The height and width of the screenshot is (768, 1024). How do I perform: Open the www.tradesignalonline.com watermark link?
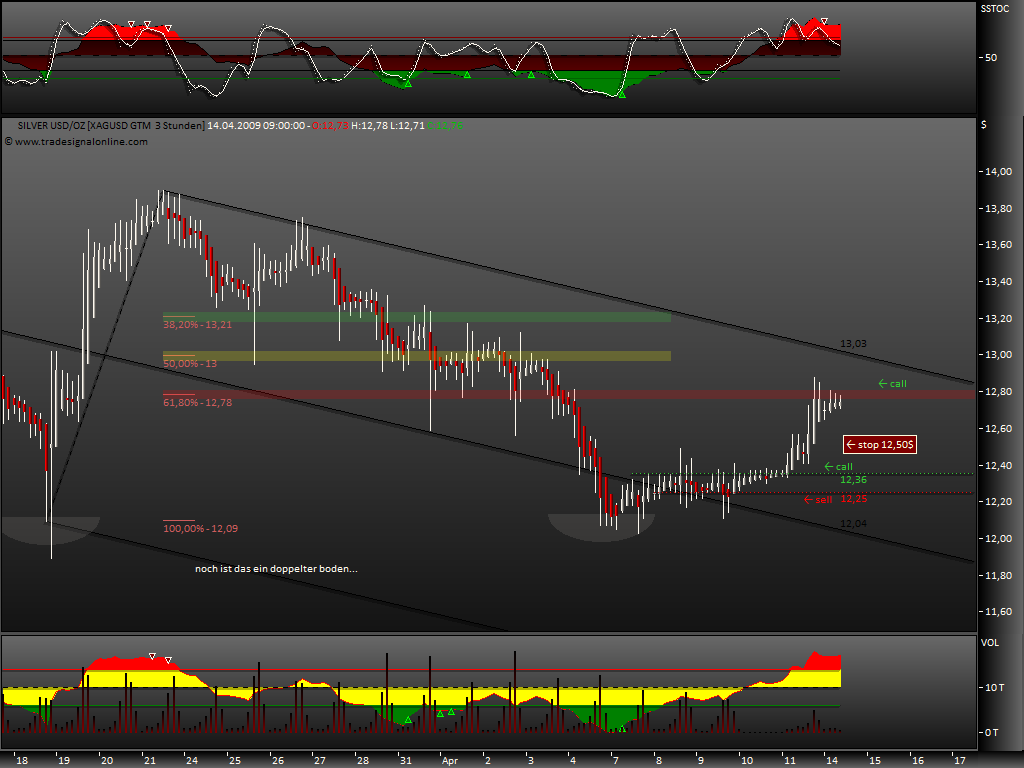coord(80,142)
